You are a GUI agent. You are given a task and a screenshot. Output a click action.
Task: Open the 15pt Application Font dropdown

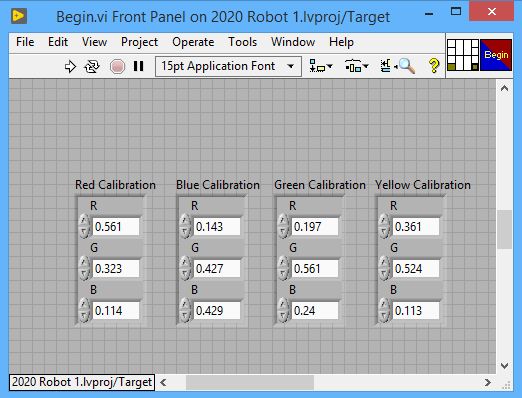pos(228,66)
